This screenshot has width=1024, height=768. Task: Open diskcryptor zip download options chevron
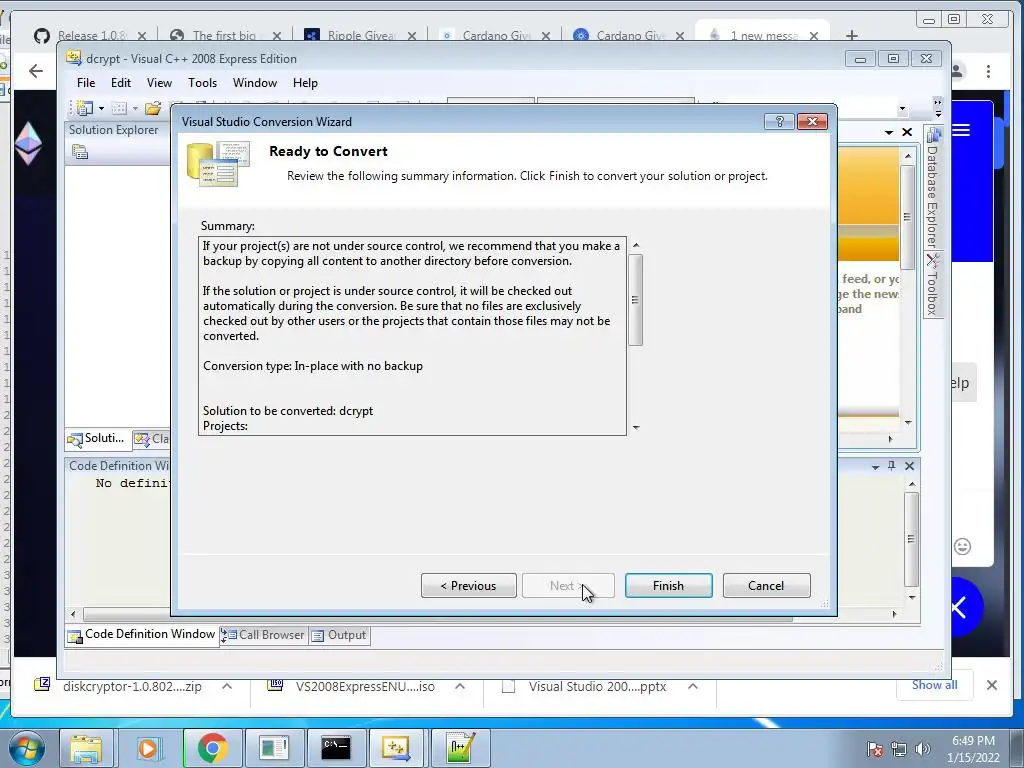(x=227, y=686)
